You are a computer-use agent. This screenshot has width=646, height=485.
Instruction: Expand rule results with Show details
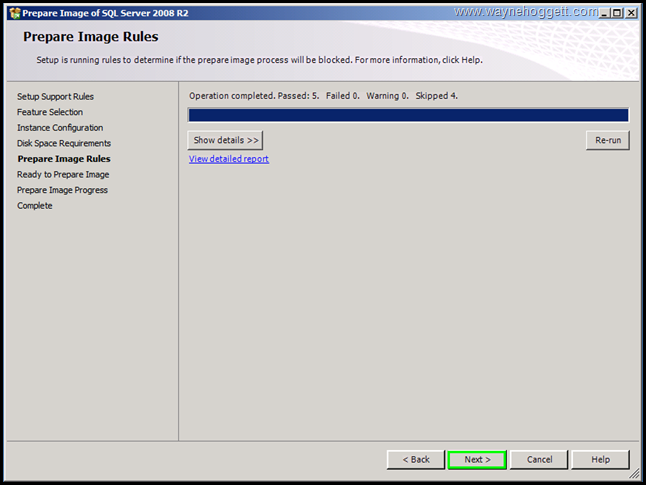225,140
